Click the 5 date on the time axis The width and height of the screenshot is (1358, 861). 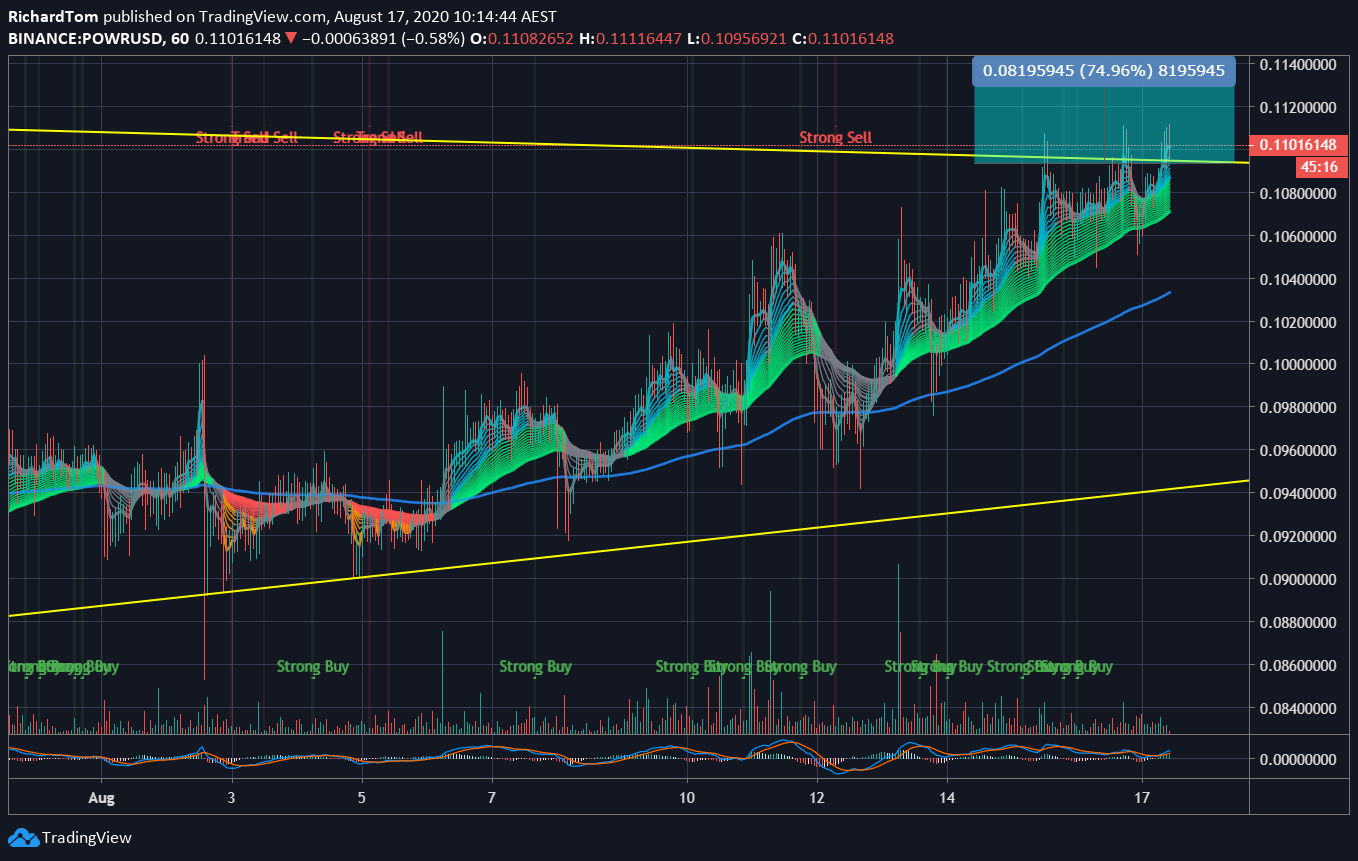tap(362, 798)
